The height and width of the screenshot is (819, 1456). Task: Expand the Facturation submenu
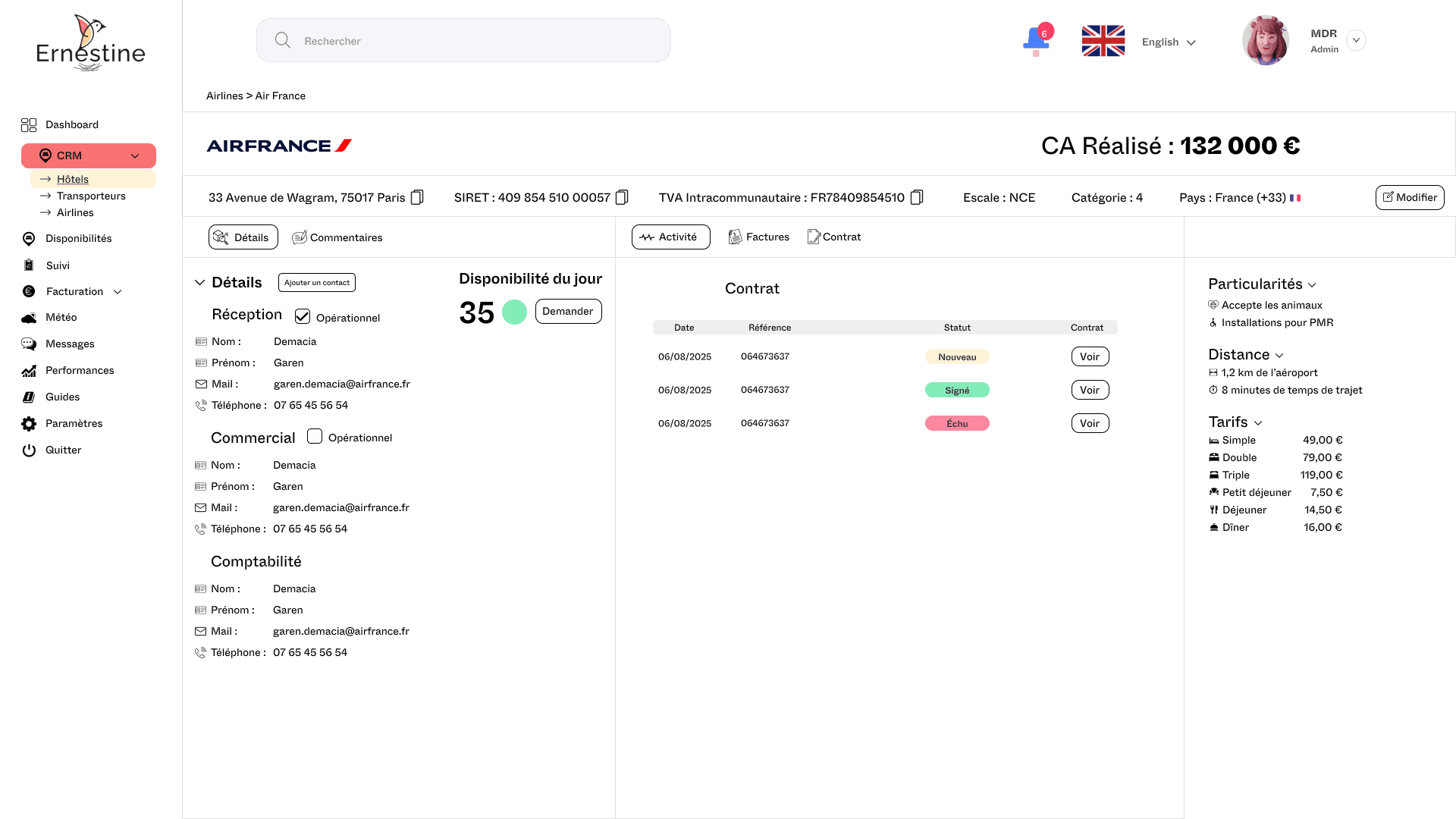click(x=118, y=291)
